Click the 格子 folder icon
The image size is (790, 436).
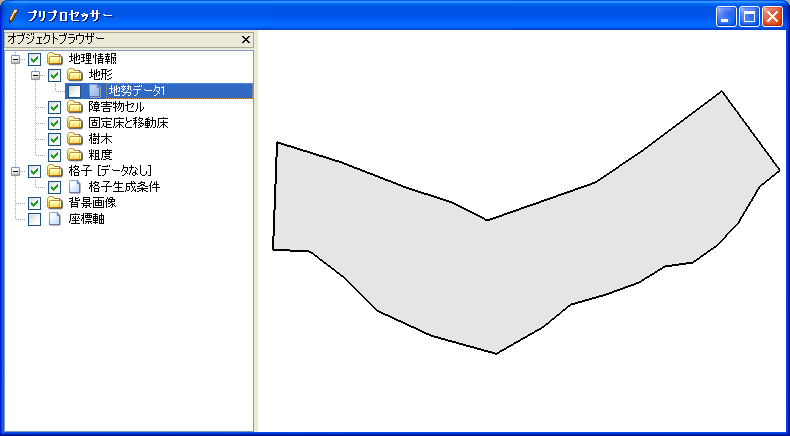pyautogui.click(x=54, y=171)
